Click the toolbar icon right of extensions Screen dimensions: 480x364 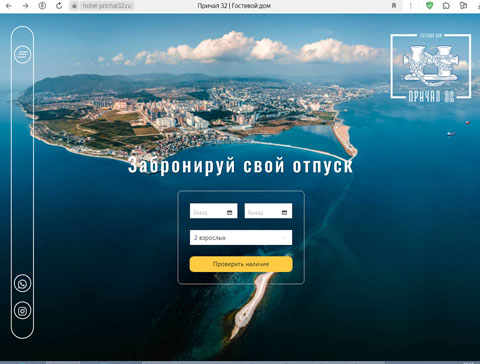463,6
